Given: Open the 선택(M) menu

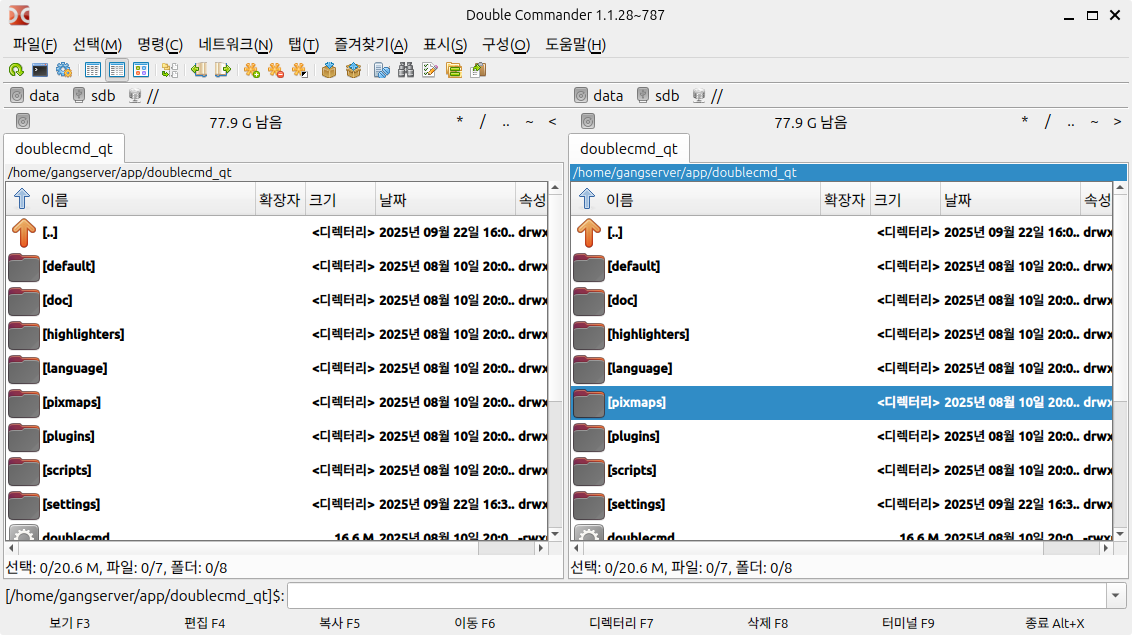Looking at the screenshot, I should click(97, 45).
